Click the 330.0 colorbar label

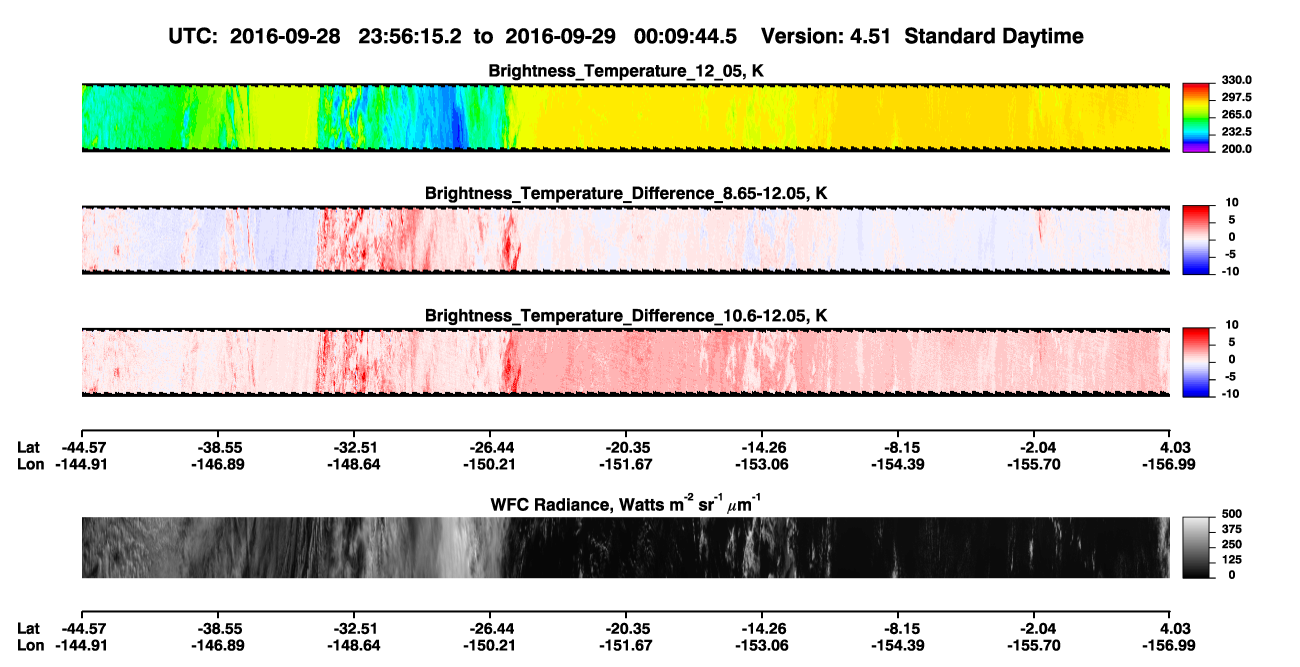coord(1237,80)
